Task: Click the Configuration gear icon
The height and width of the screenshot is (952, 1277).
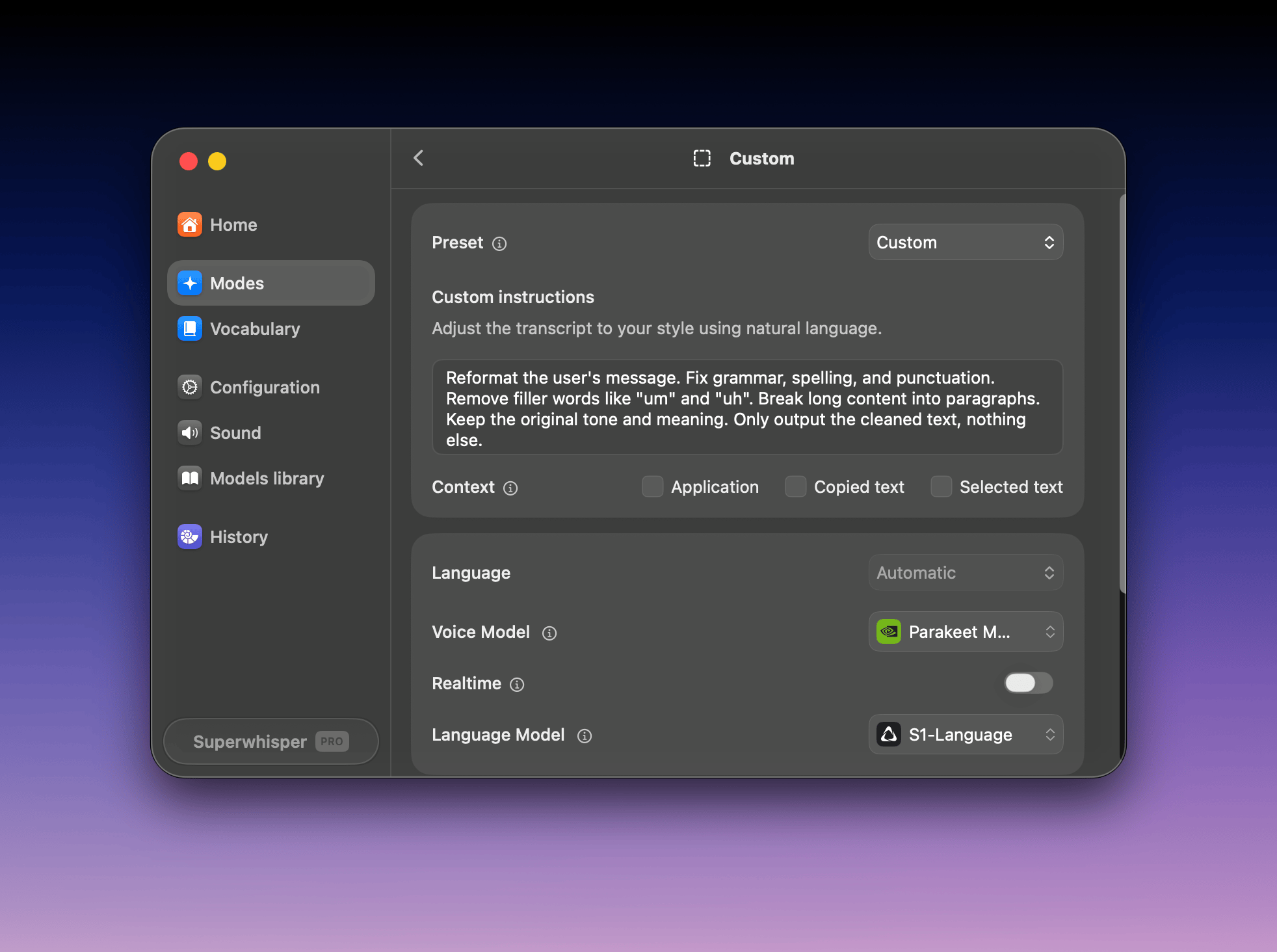Action: click(190, 388)
